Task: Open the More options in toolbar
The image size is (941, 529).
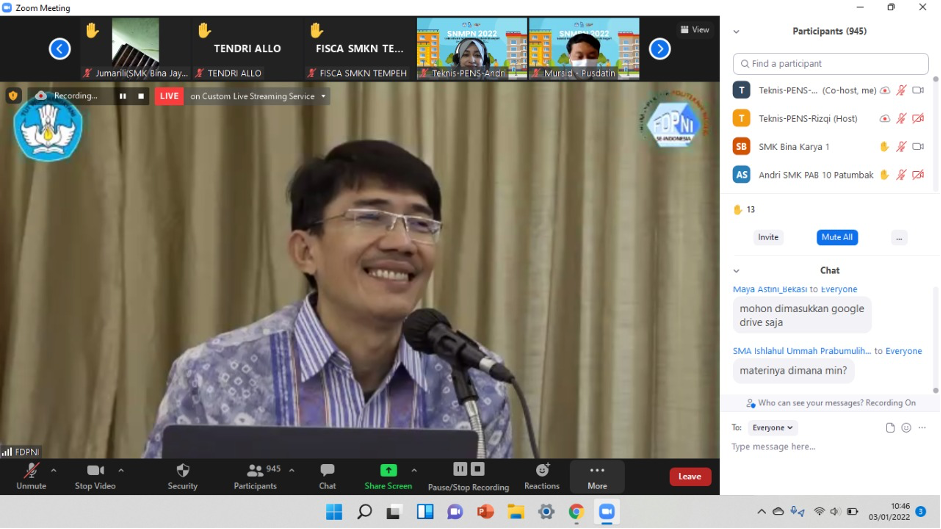Action: pyautogui.click(x=597, y=475)
